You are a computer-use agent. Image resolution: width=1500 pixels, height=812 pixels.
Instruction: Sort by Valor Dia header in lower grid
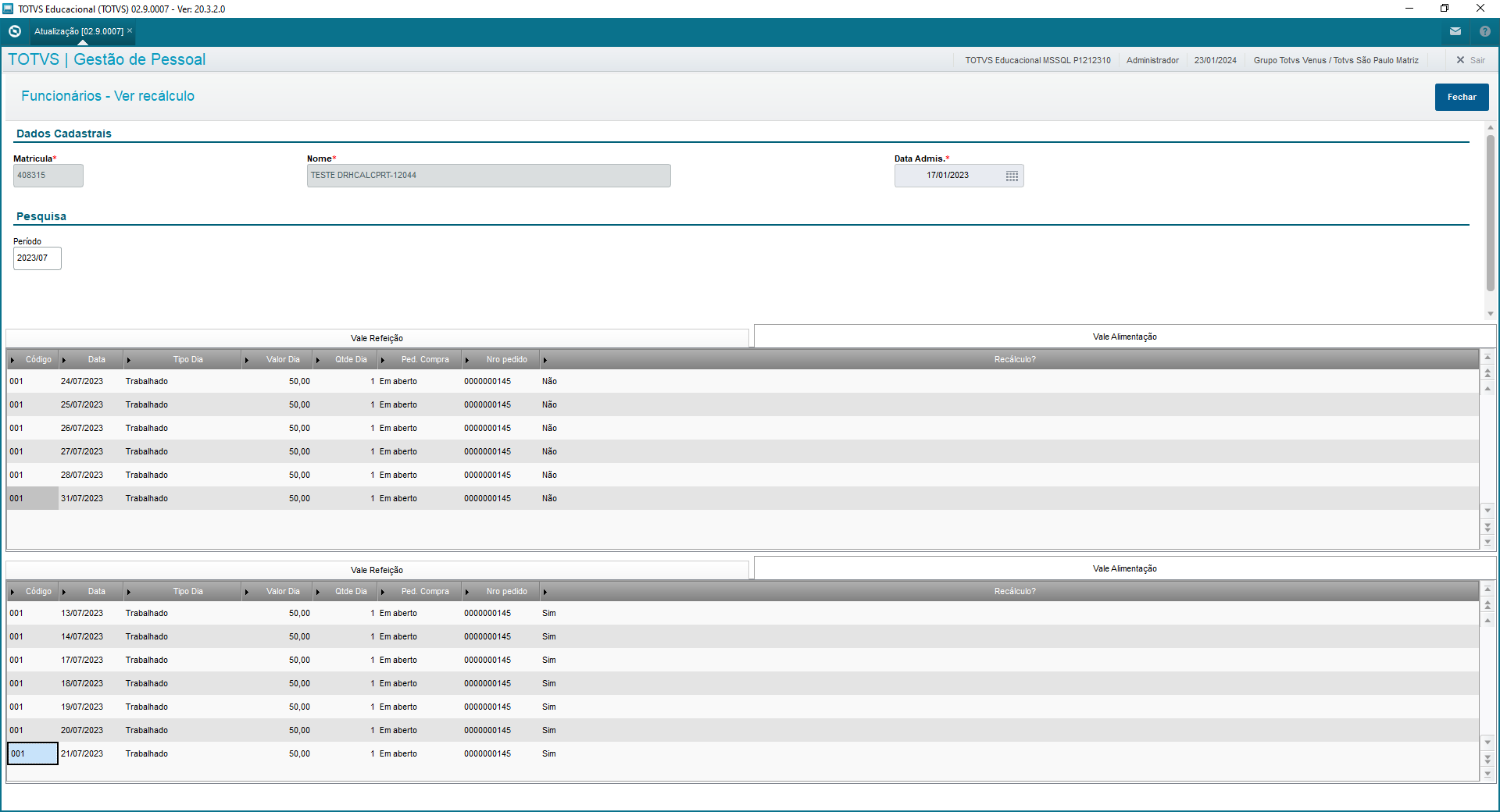pyautogui.click(x=283, y=592)
